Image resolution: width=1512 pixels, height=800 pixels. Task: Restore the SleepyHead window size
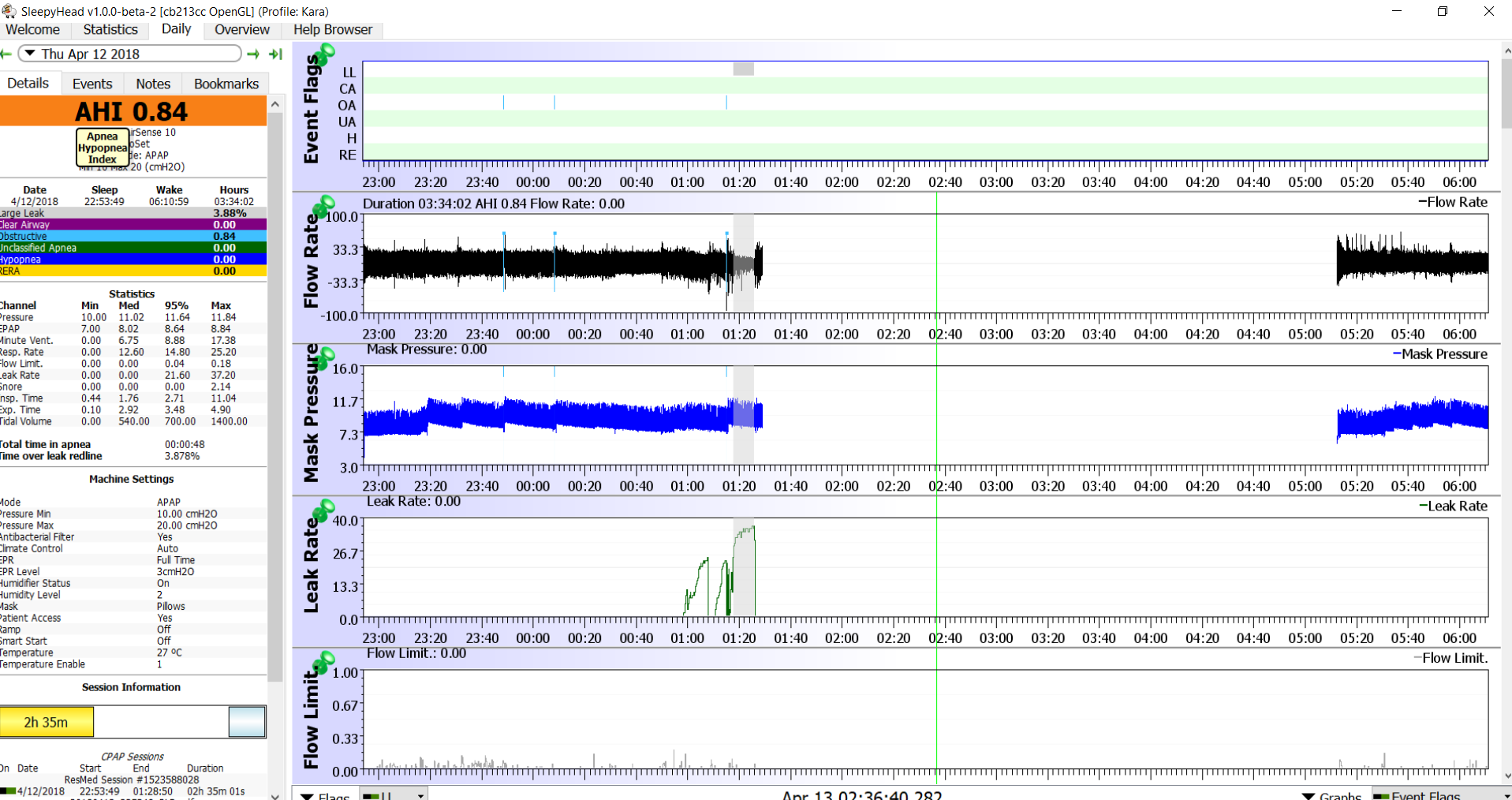[1442, 11]
